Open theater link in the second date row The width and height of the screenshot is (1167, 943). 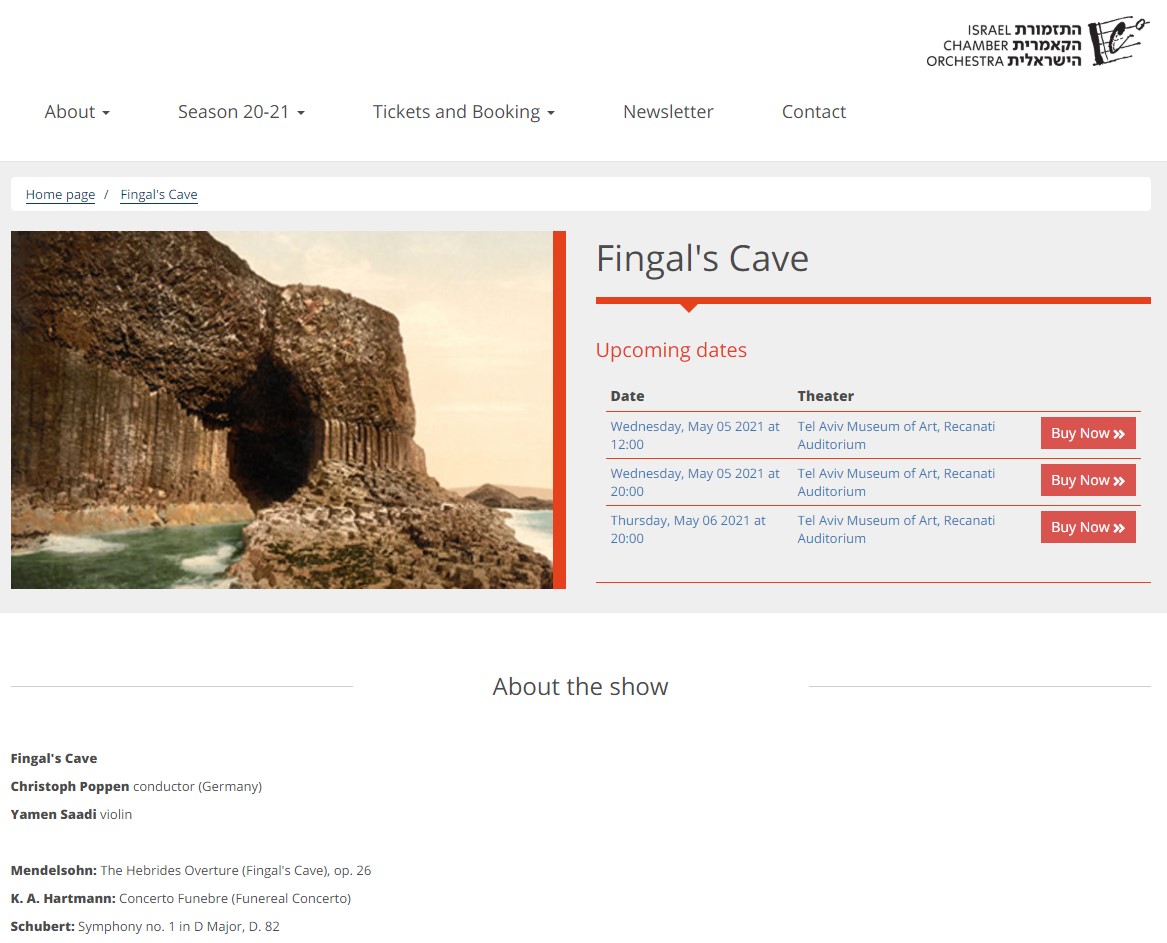point(895,482)
